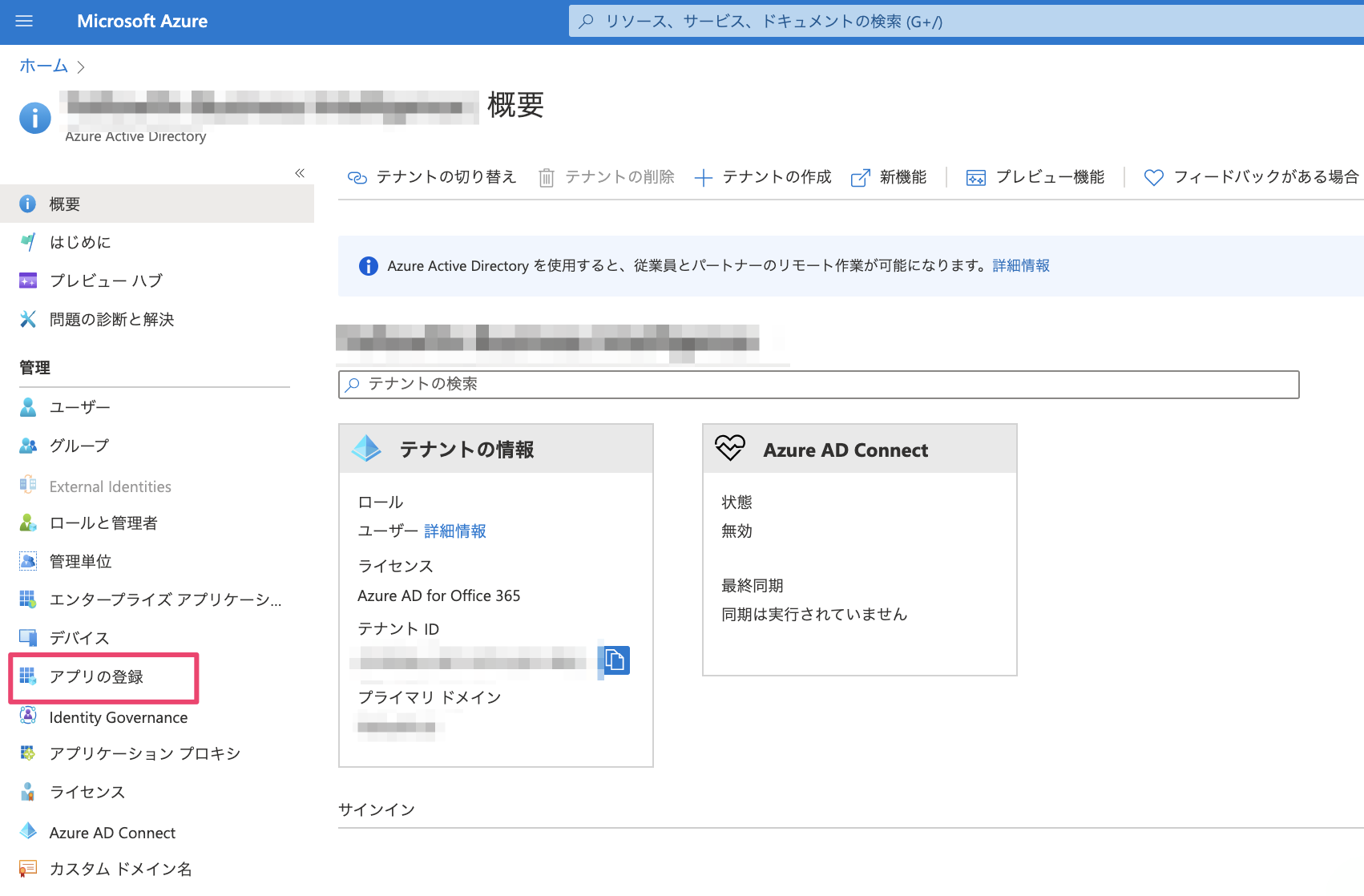Open プレビュー機能 from the toolbar
The width and height of the screenshot is (1364, 896).
pyautogui.click(x=1035, y=177)
